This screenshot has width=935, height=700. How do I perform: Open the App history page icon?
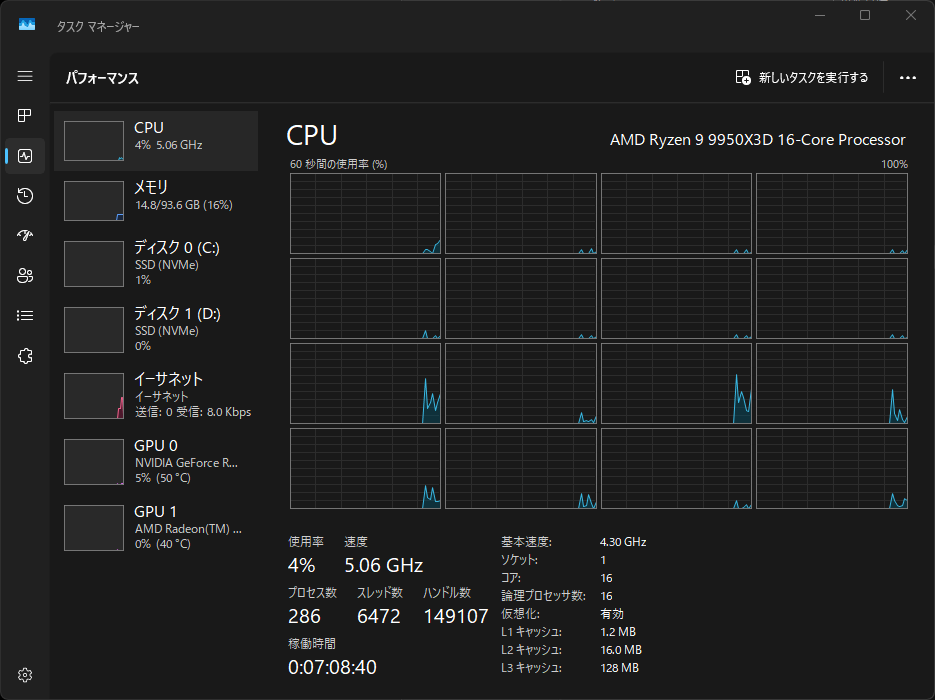coord(25,196)
